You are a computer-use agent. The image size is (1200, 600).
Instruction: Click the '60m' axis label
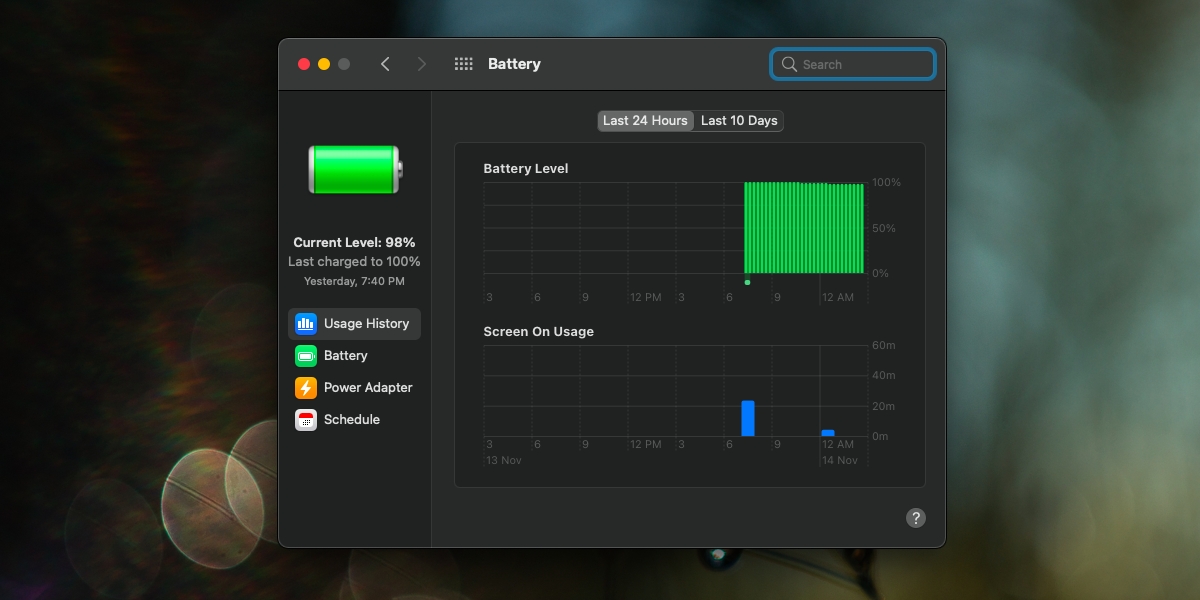coord(883,345)
